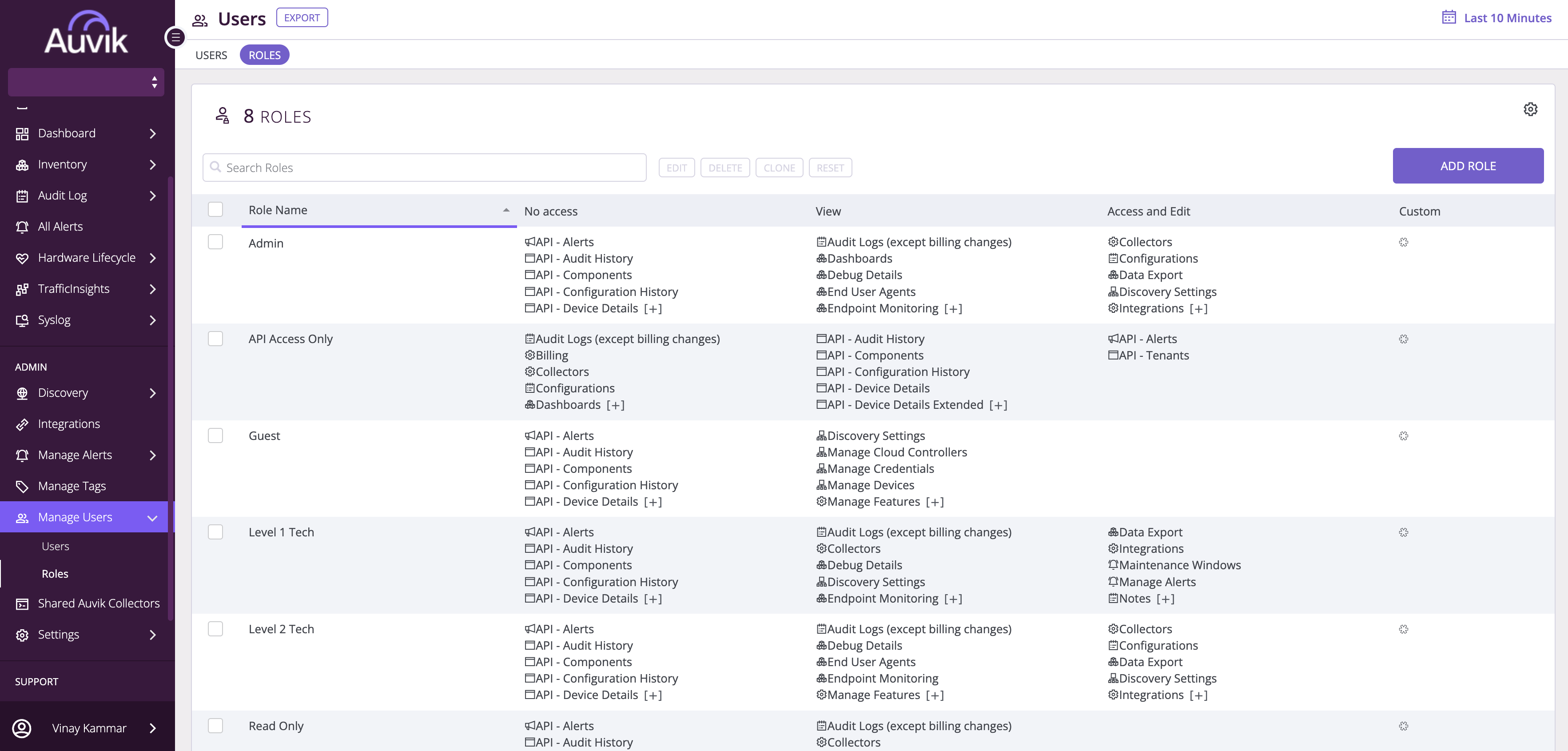The width and height of the screenshot is (1568, 751).
Task: Open table settings gear icon
Action: (x=1530, y=110)
